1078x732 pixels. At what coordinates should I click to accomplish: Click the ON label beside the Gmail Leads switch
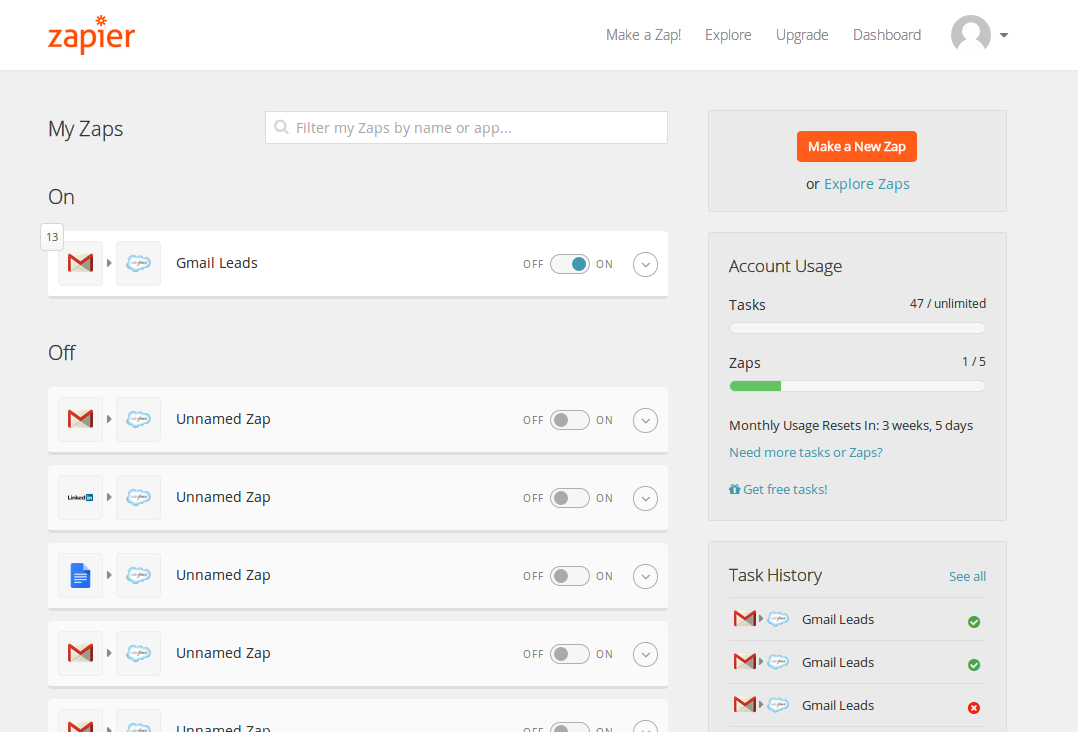604,264
